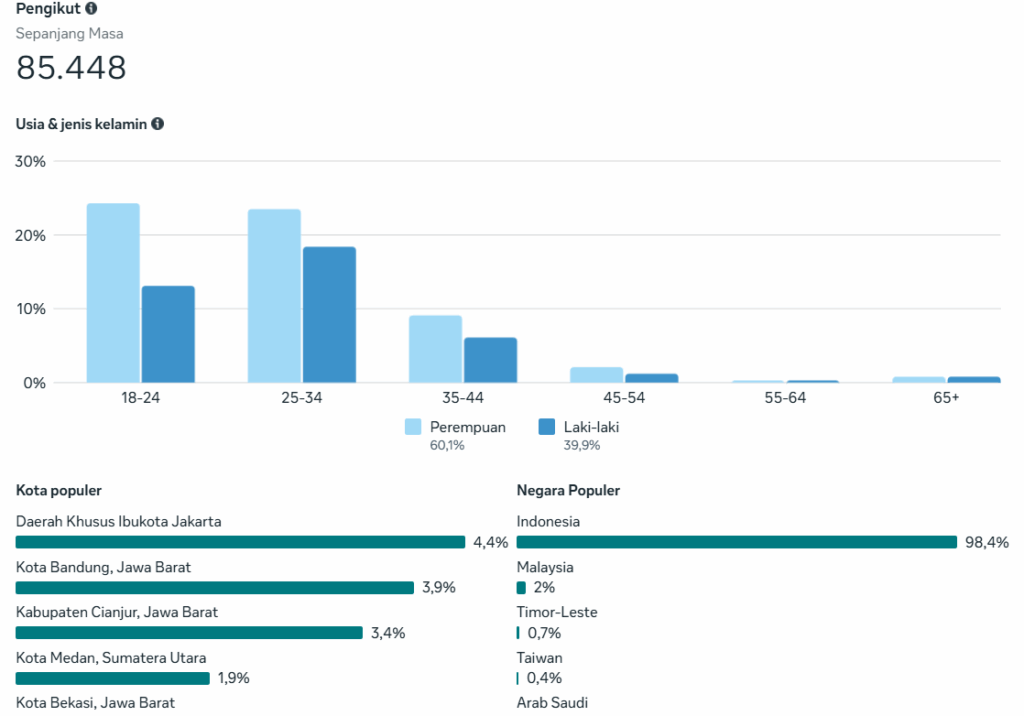
Task: Click the 60,1% value under Perempuan
Action: 447,445
